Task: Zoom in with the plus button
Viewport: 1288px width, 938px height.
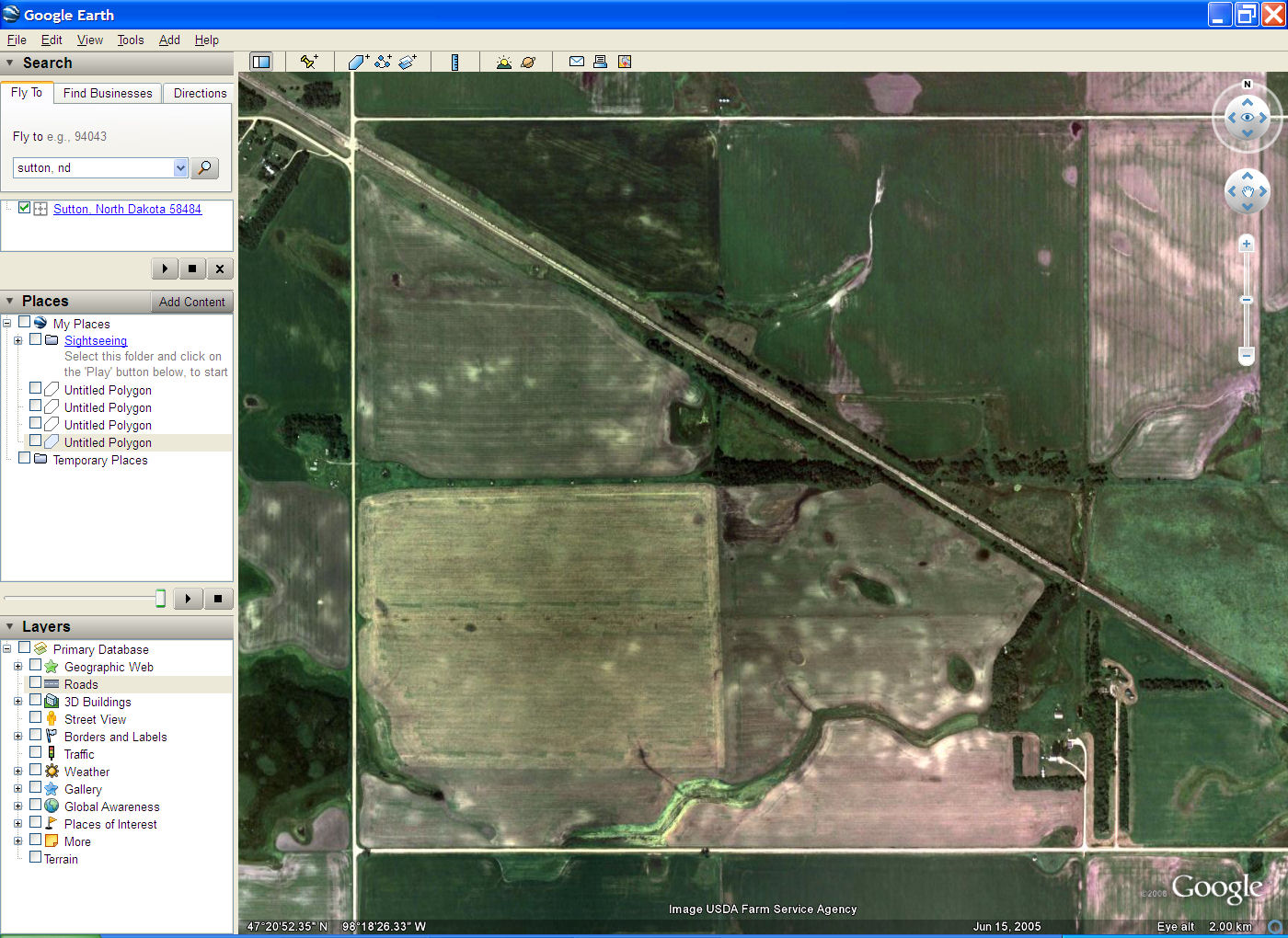Action: [1247, 244]
